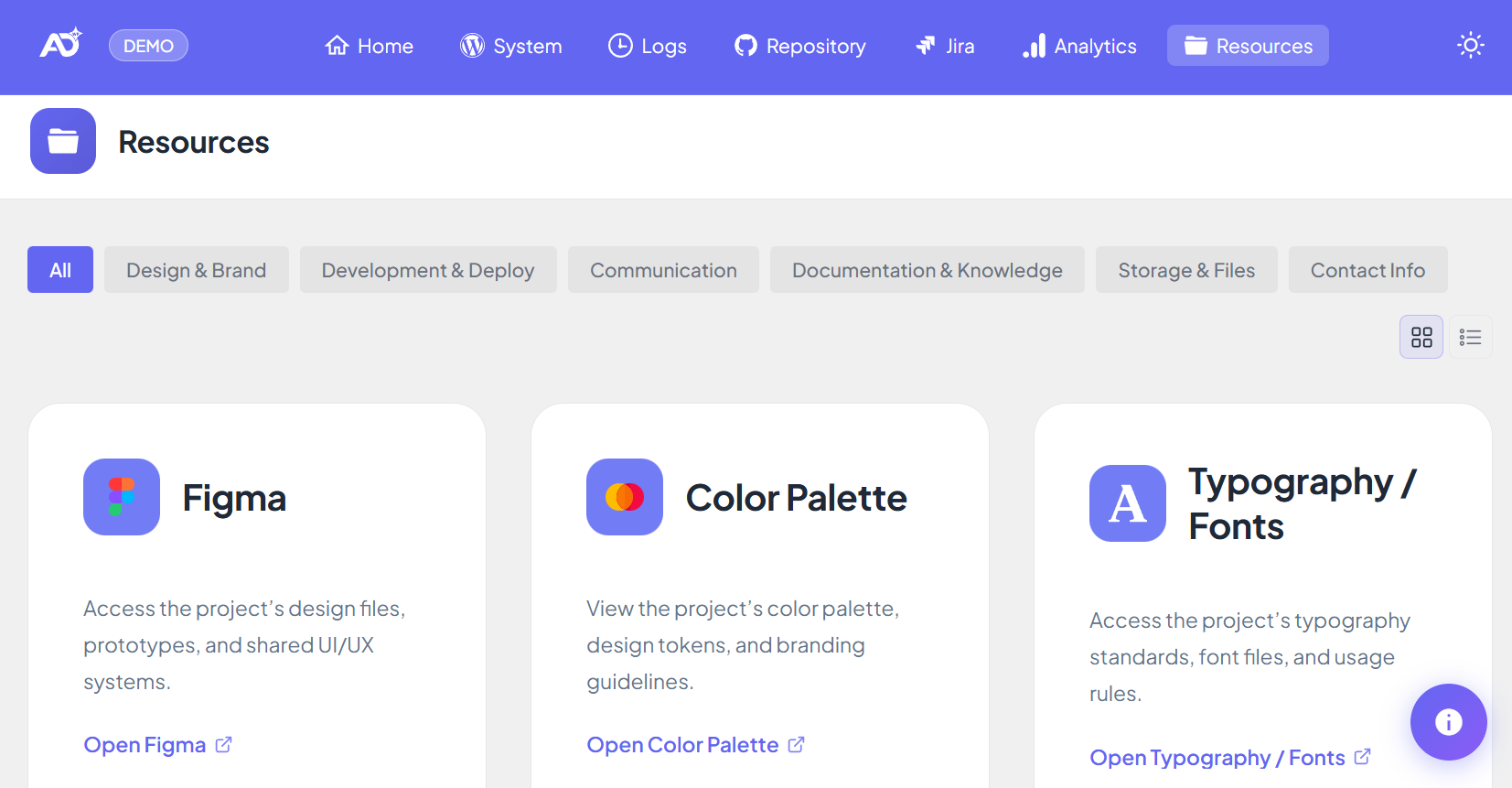Filter by Design & Brand category

point(196,270)
